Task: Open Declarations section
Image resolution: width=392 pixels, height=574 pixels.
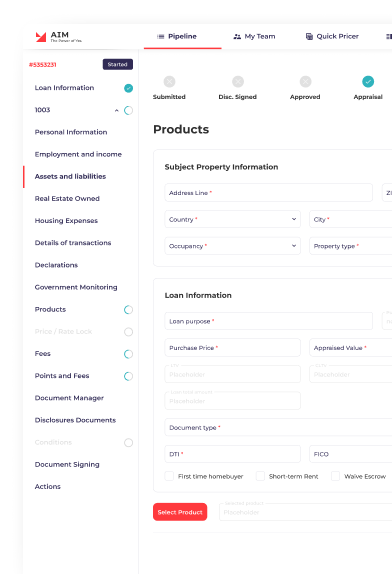Action: [56, 265]
